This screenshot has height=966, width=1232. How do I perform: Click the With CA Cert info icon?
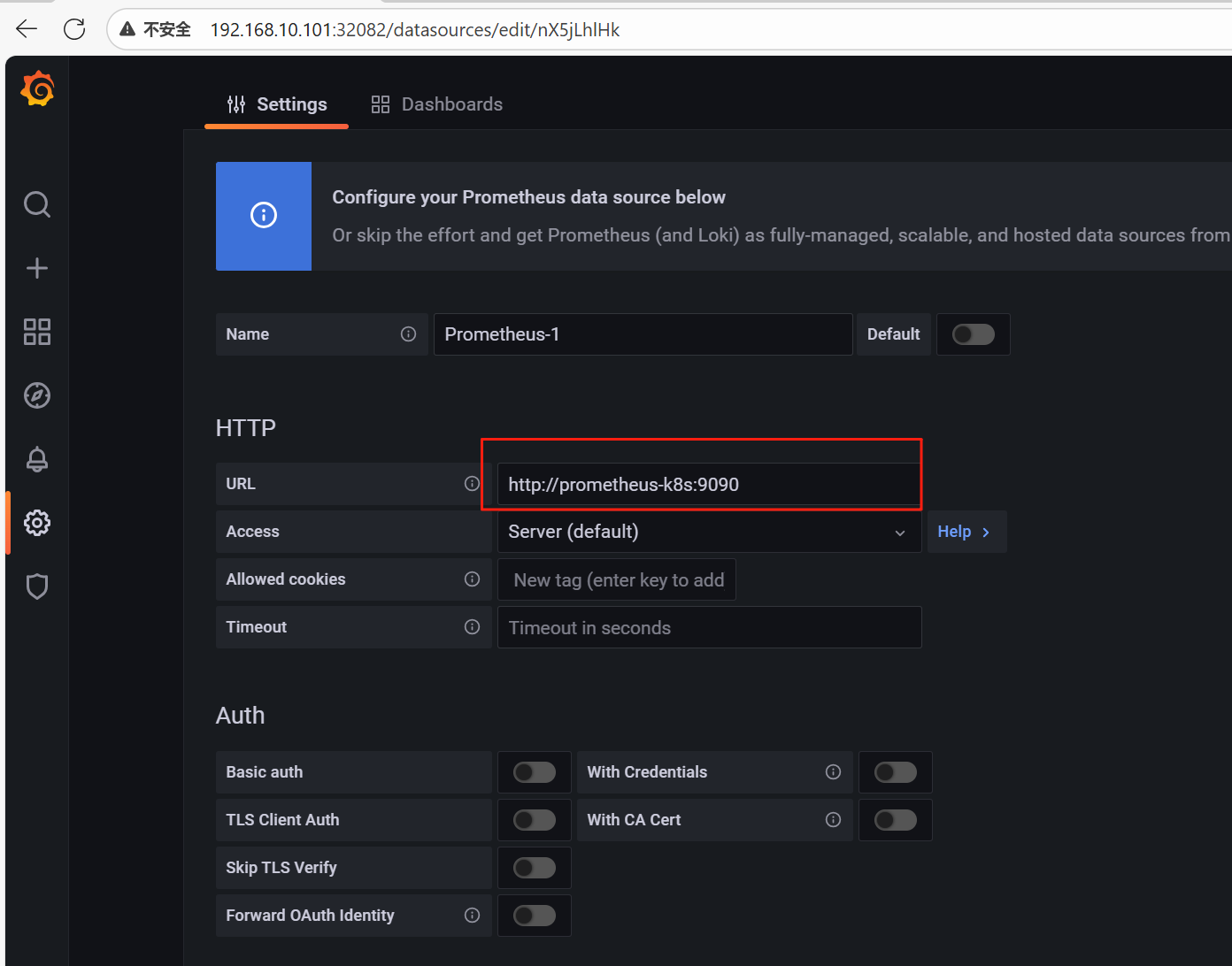(833, 819)
